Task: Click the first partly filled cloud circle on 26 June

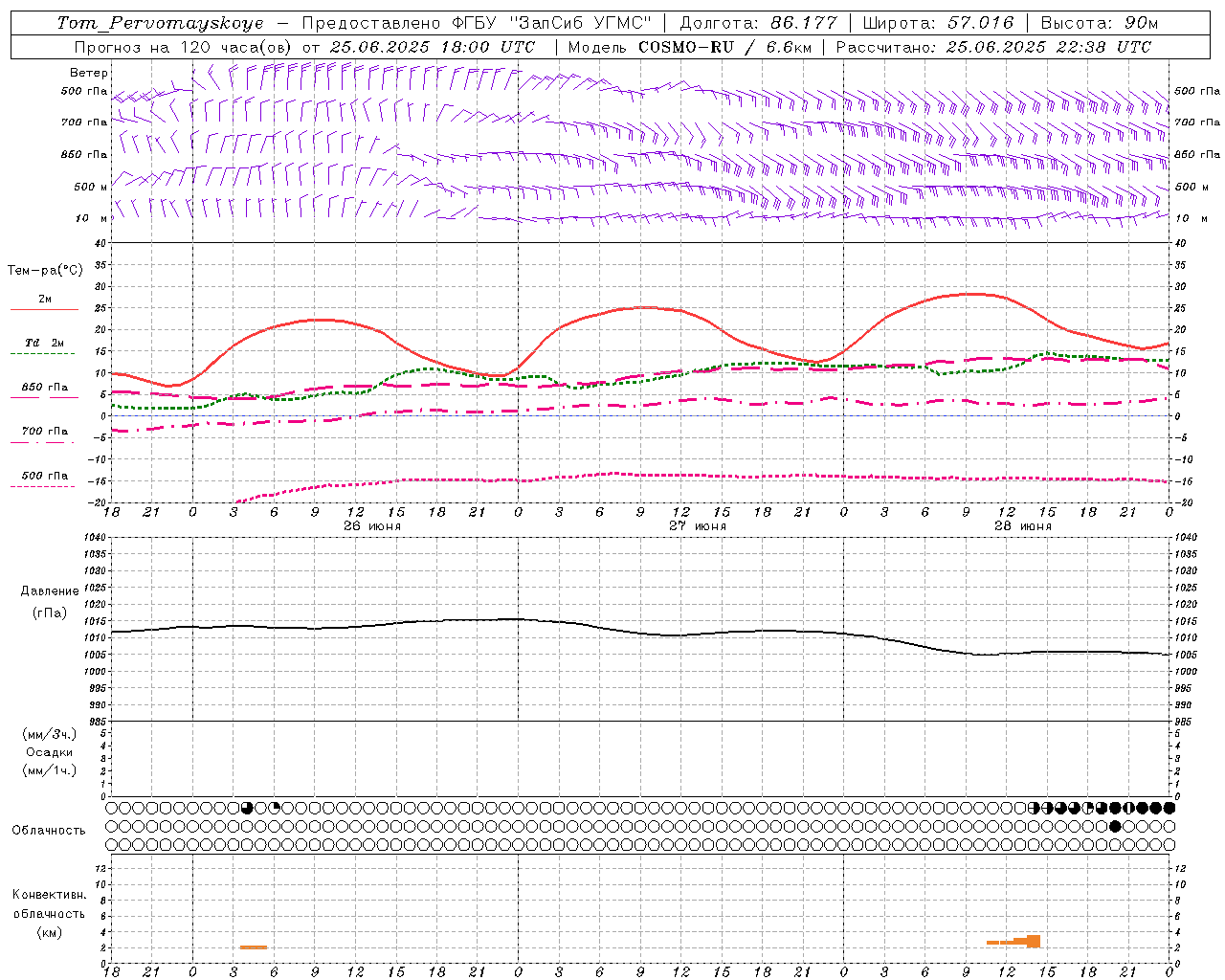Action: click(x=247, y=808)
